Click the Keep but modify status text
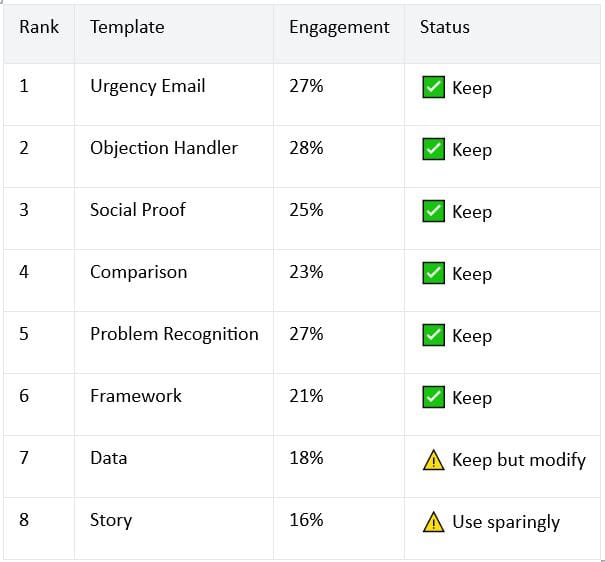The width and height of the screenshot is (605, 562). point(519,460)
